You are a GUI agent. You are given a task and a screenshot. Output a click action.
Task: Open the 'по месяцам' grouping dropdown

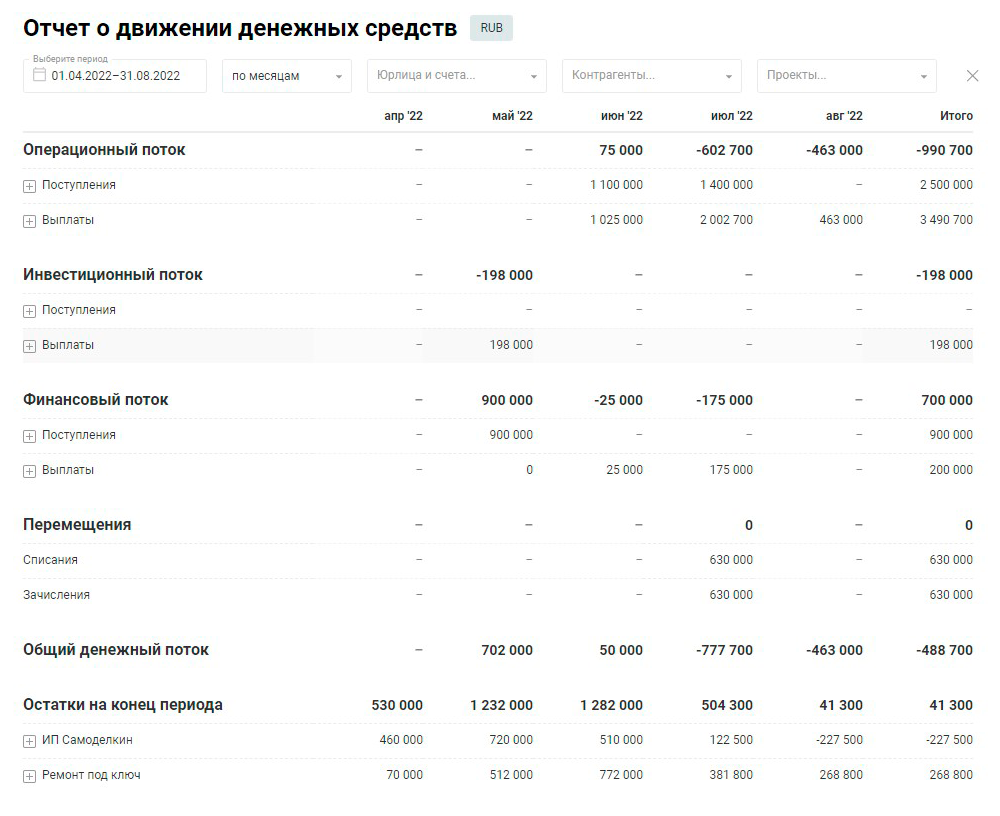287,76
